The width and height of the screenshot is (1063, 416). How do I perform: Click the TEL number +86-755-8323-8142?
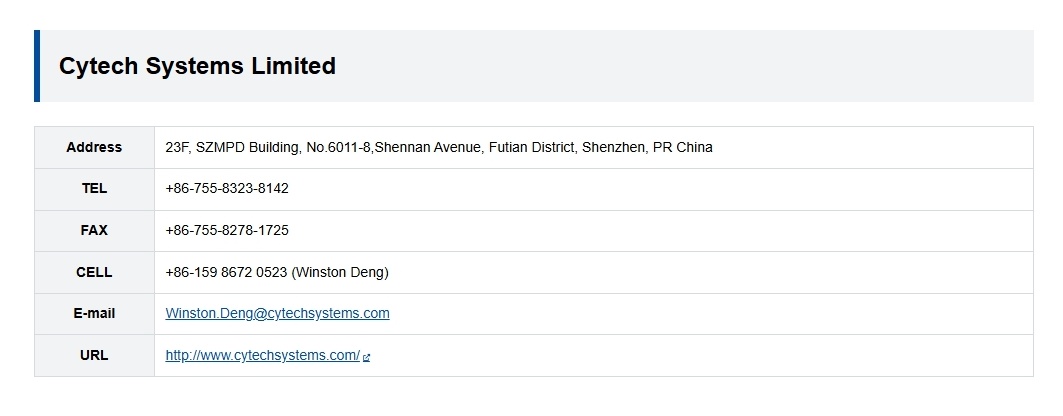(227, 188)
